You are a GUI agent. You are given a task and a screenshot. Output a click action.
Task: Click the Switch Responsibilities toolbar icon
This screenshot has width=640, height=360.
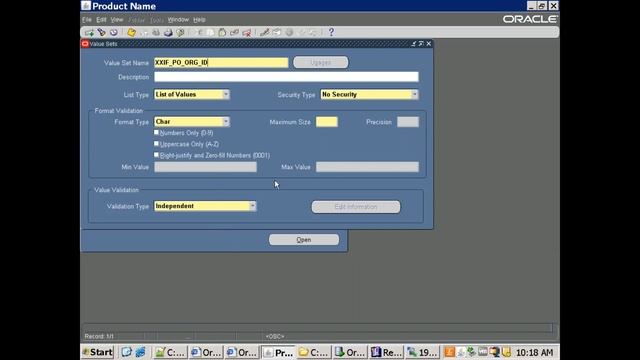156,32
